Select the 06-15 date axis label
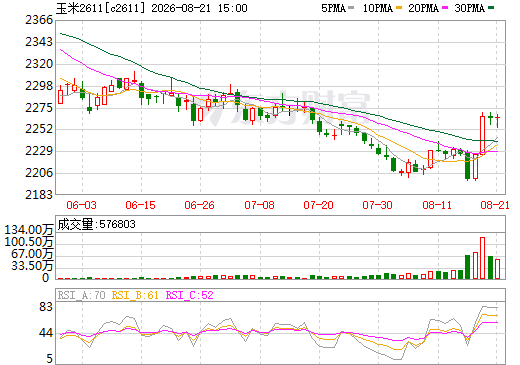 (140, 205)
